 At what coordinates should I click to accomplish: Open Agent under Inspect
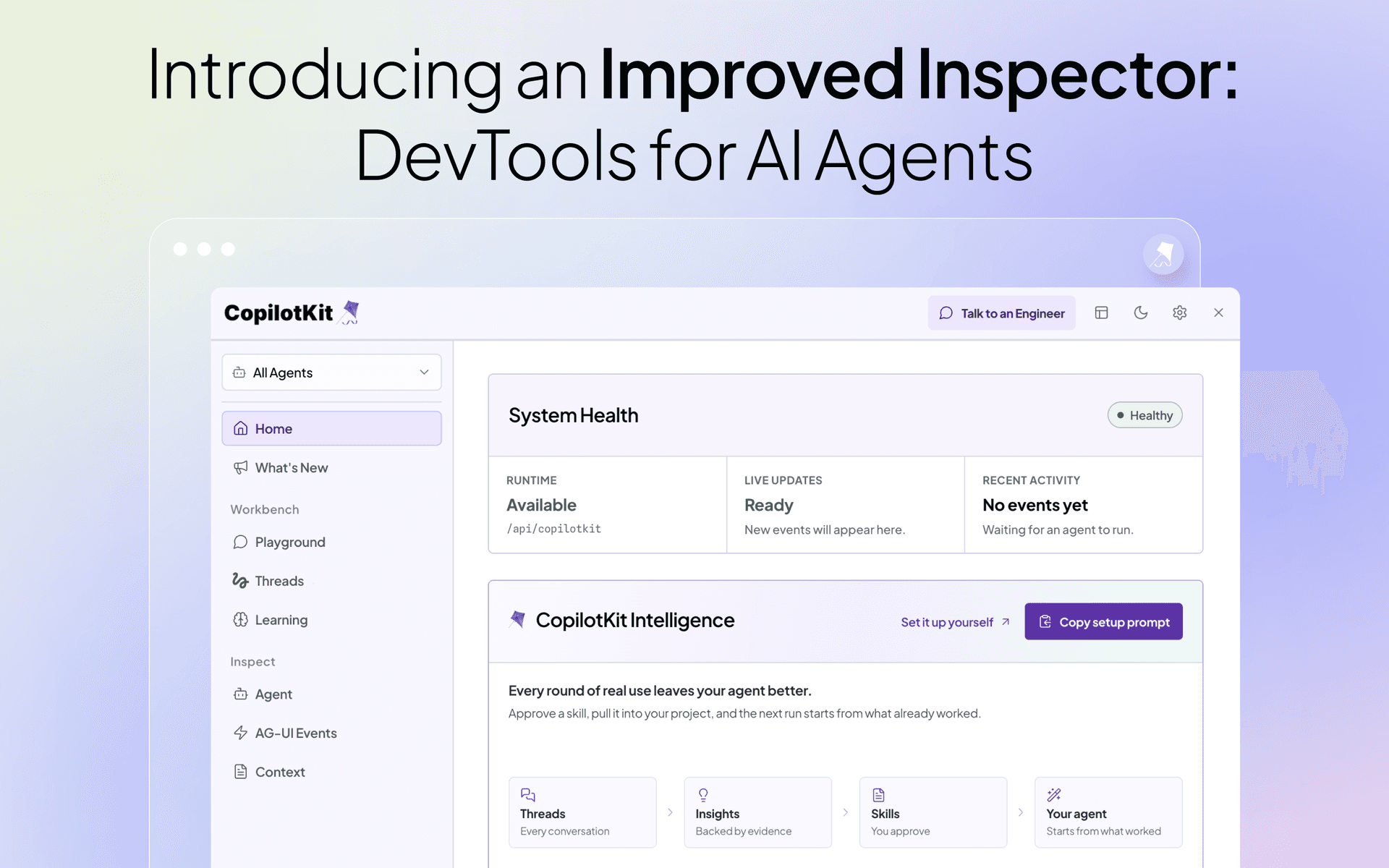pyautogui.click(x=331, y=694)
